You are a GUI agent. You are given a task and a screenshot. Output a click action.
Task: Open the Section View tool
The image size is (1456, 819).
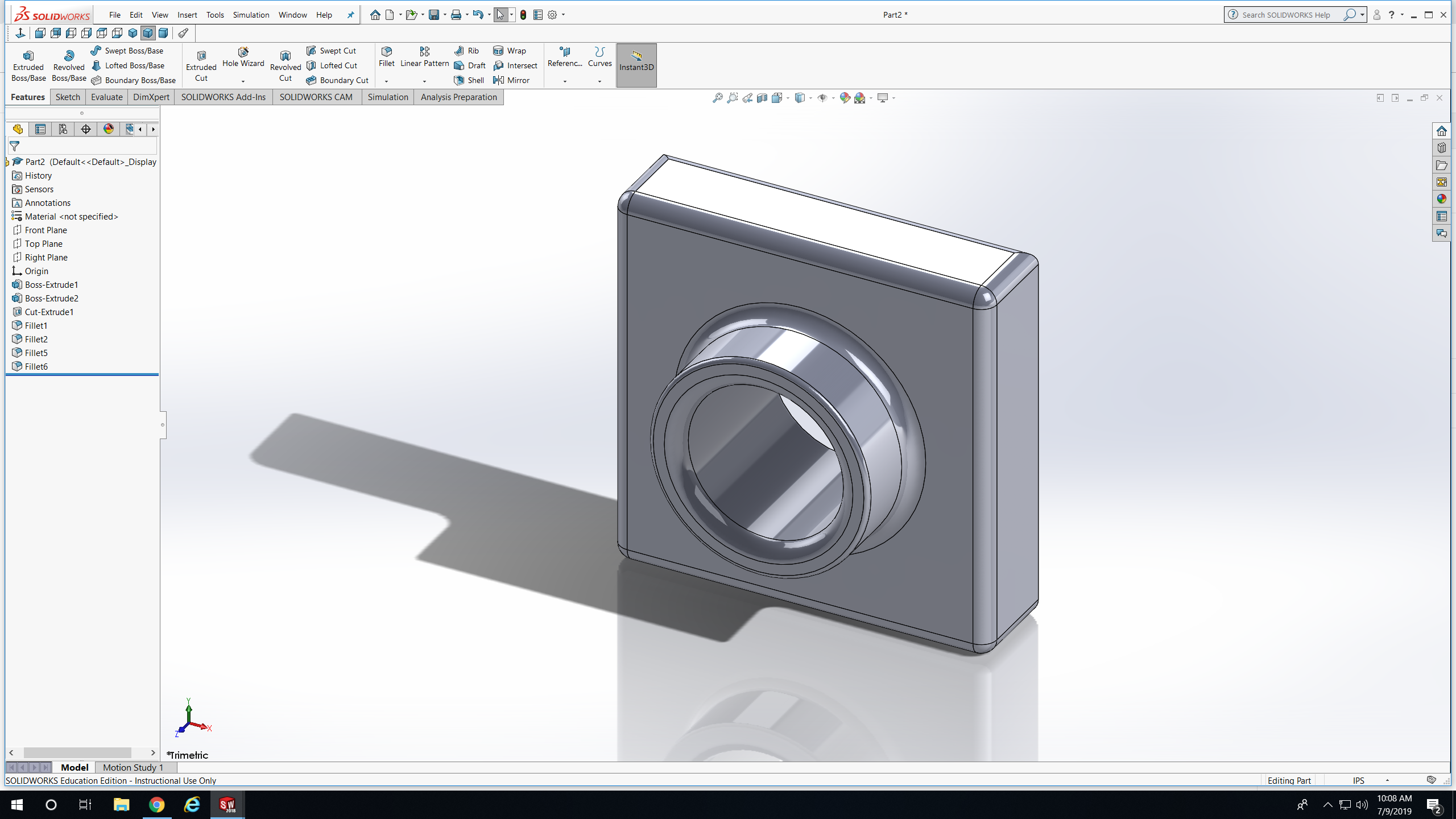coord(762,98)
